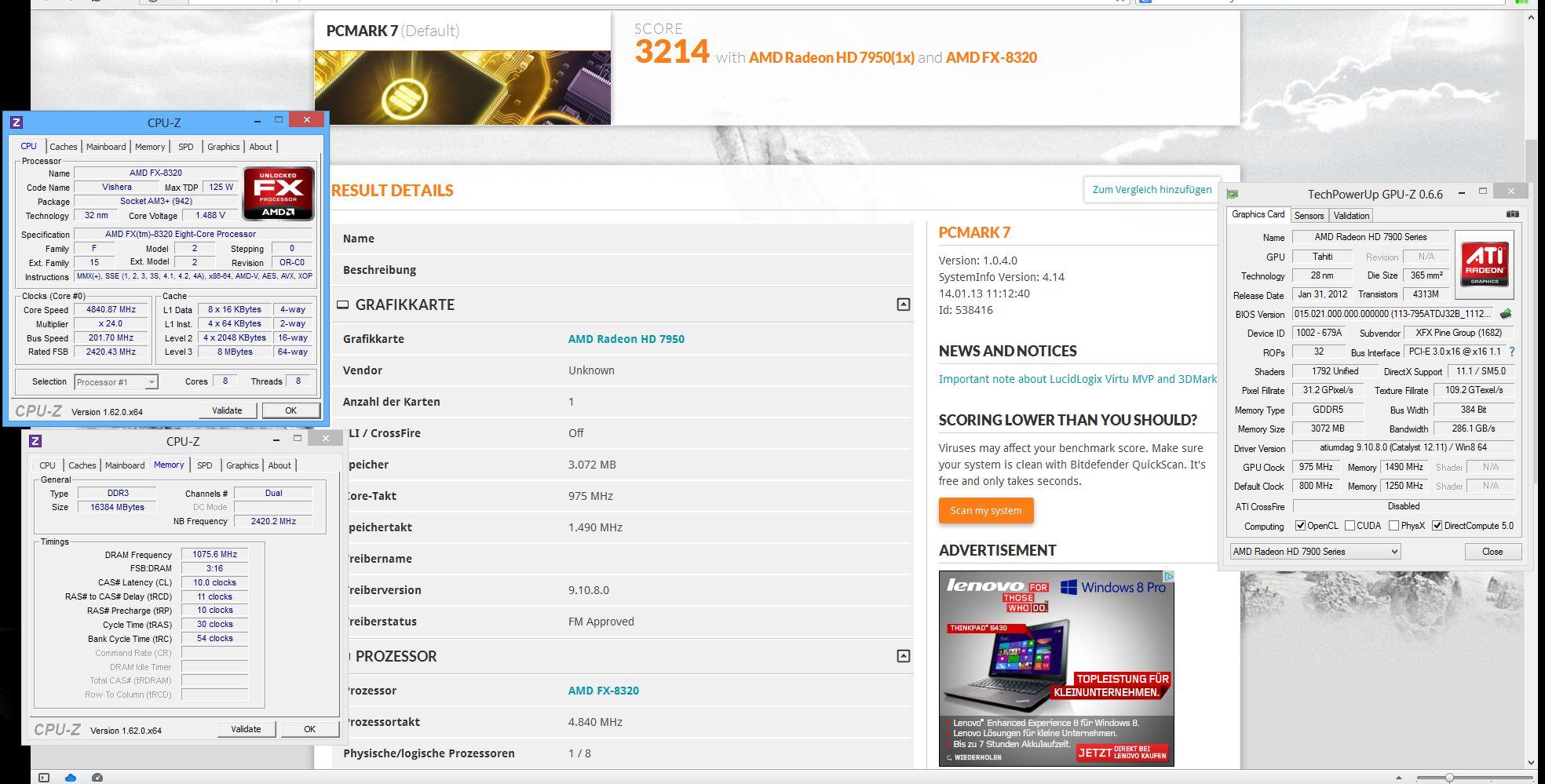Viewport: 1545px width, 784px height.
Task: Click the blue cloud icon in browser status bar
Action: tap(71, 778)
